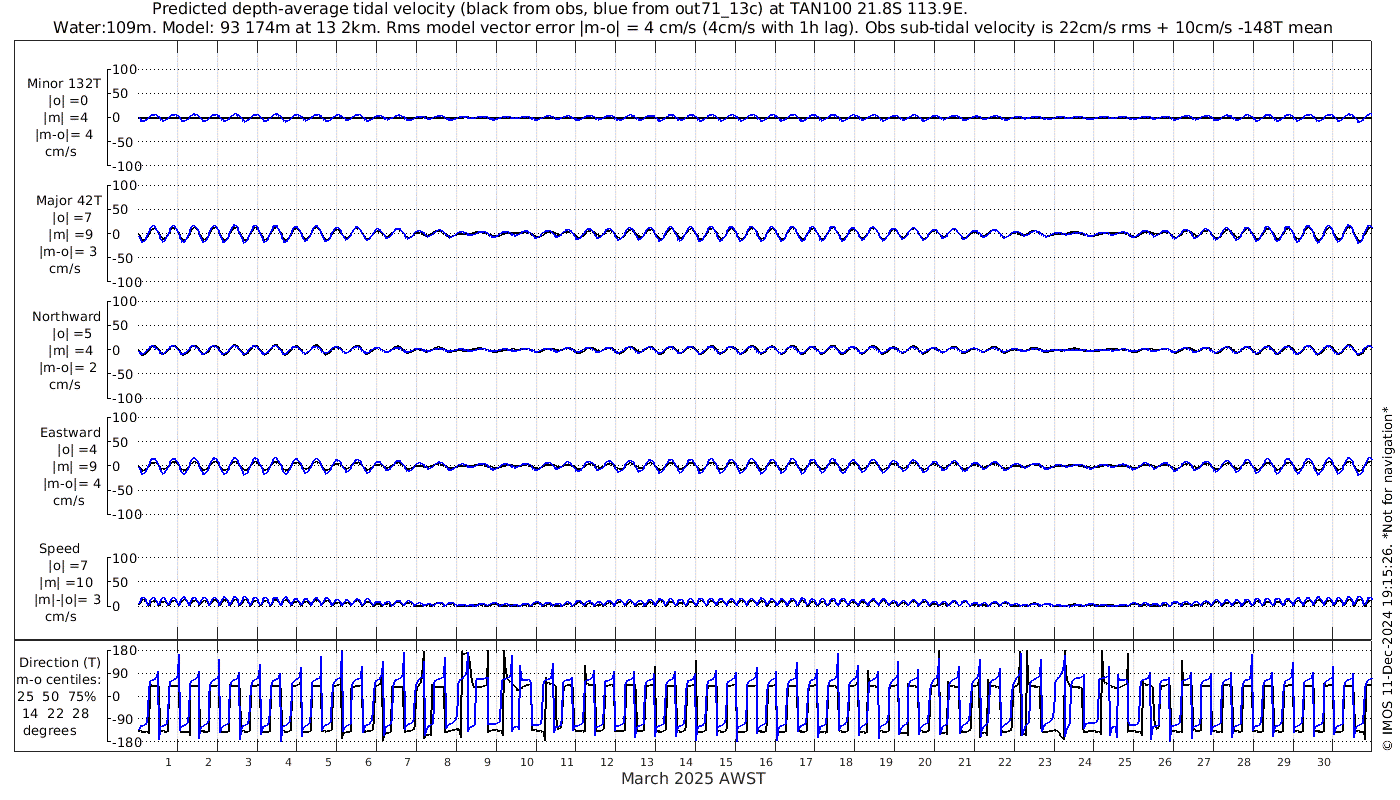Click the '14 22 28' centile values
Image resolution: width=1400 pixels, height=800 pixels.
click(x=55, y=714)
